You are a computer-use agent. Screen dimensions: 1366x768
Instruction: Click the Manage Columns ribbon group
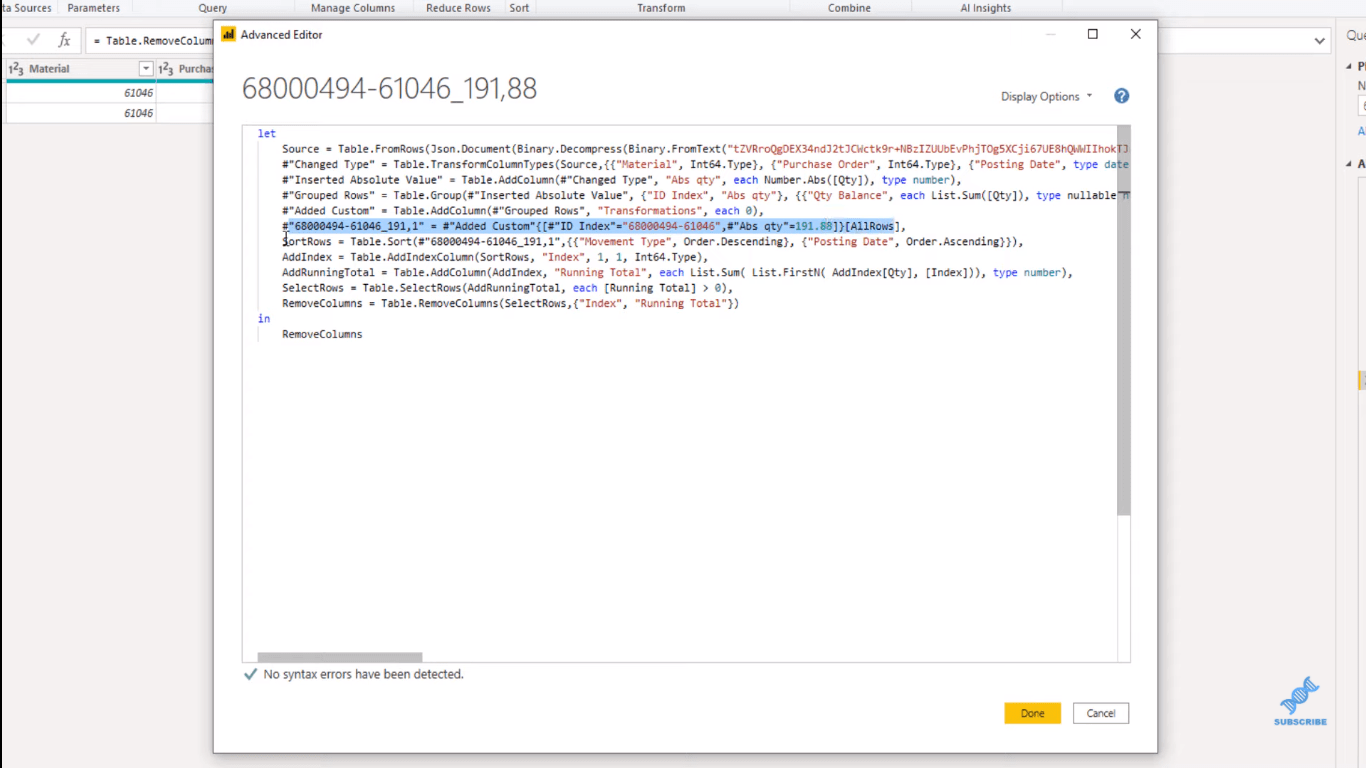(x=353, y=8)
